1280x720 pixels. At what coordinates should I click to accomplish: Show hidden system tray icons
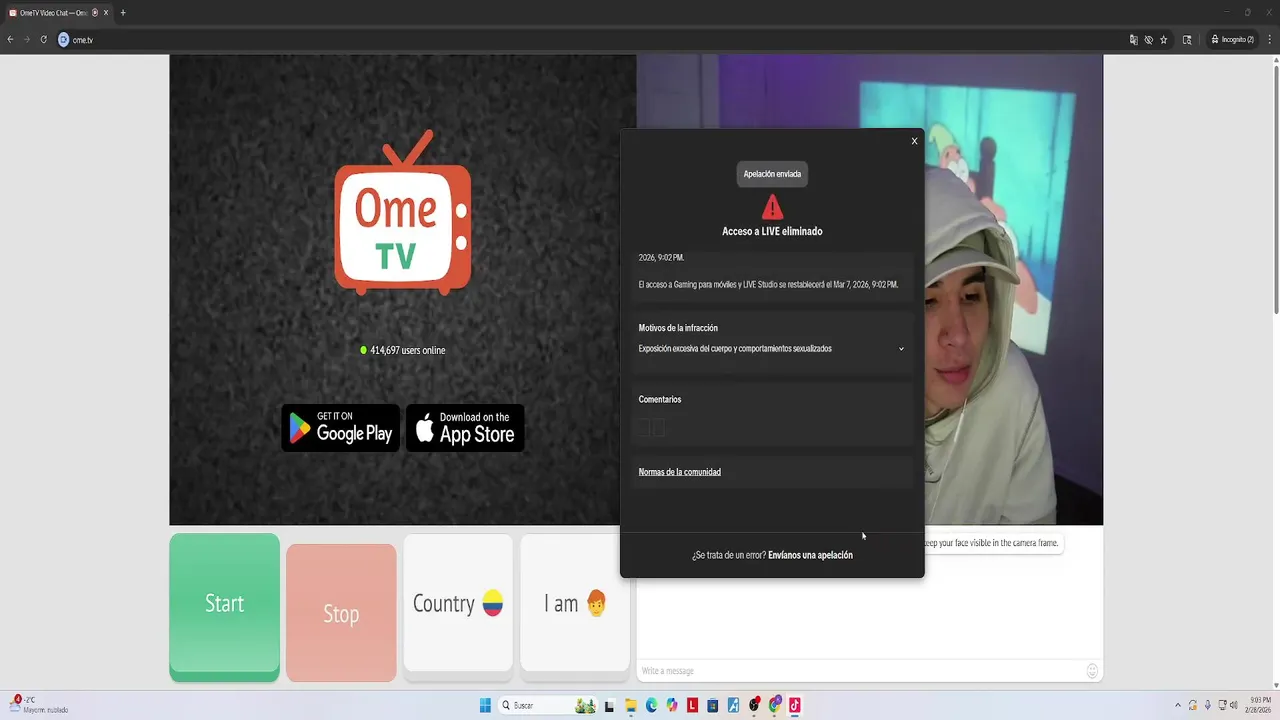[1178, 705]
